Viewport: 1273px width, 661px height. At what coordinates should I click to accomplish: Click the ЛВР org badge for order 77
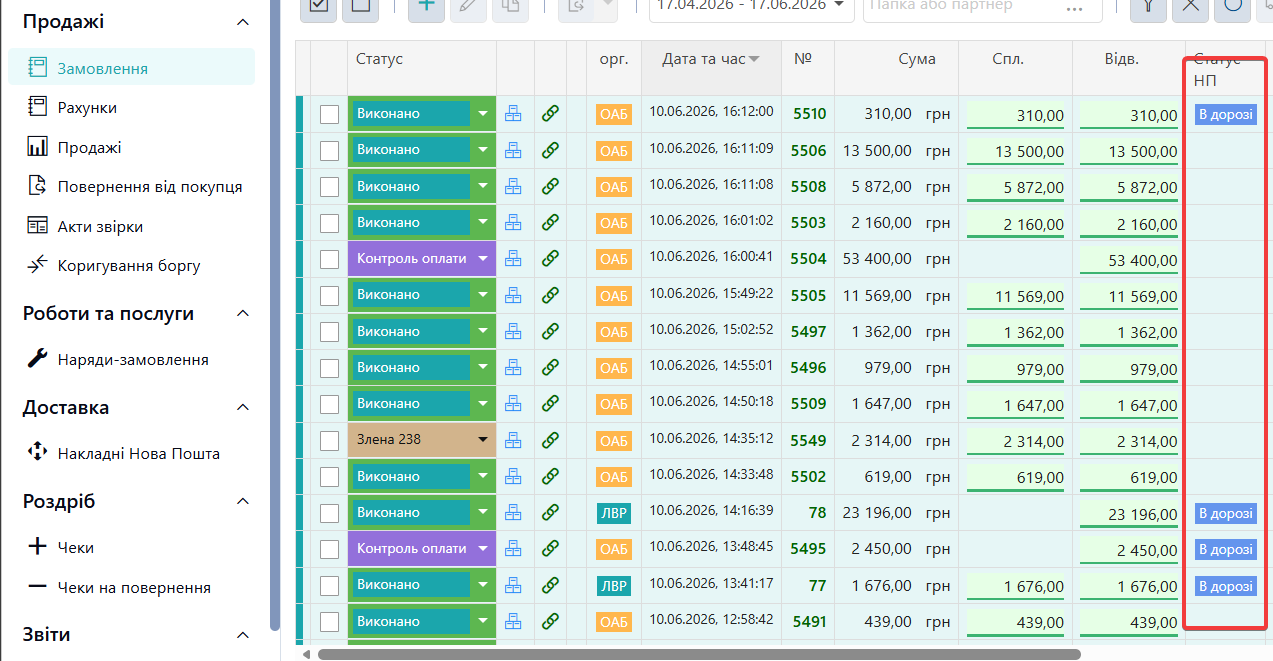pos(614,586)
